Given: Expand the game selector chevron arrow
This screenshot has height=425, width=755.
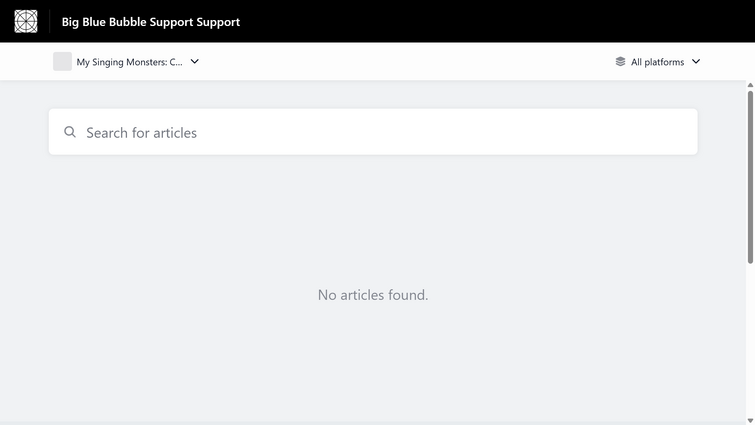Looking at the screenshot, I should 195,62.
